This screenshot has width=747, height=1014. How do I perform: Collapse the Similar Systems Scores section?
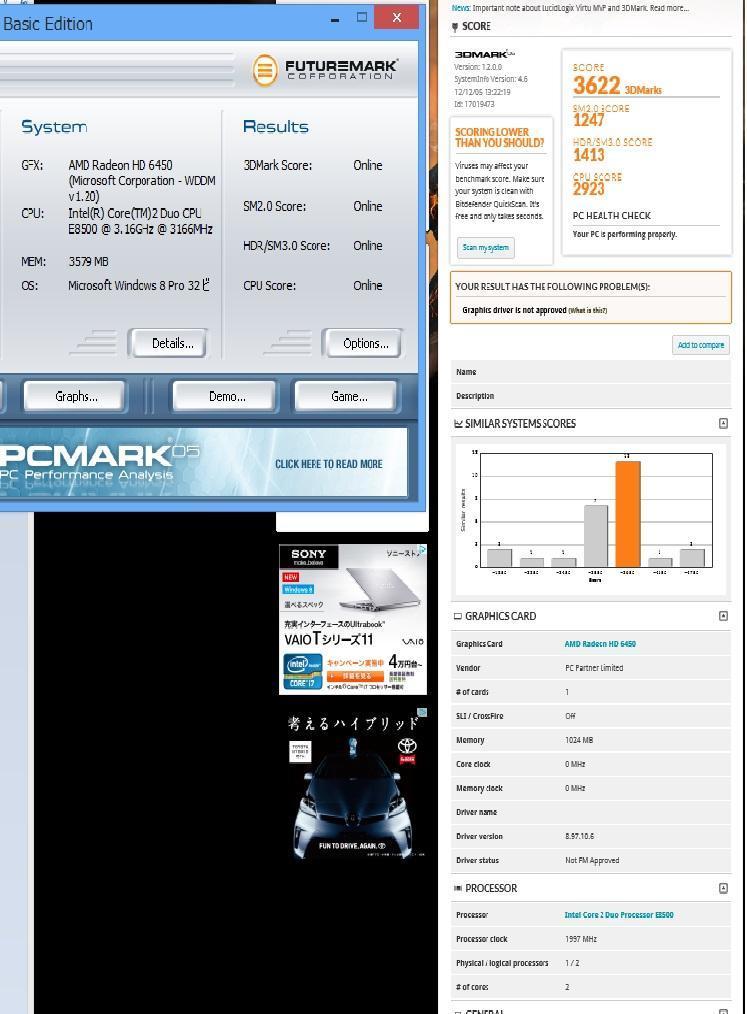[x=723, y=424]
